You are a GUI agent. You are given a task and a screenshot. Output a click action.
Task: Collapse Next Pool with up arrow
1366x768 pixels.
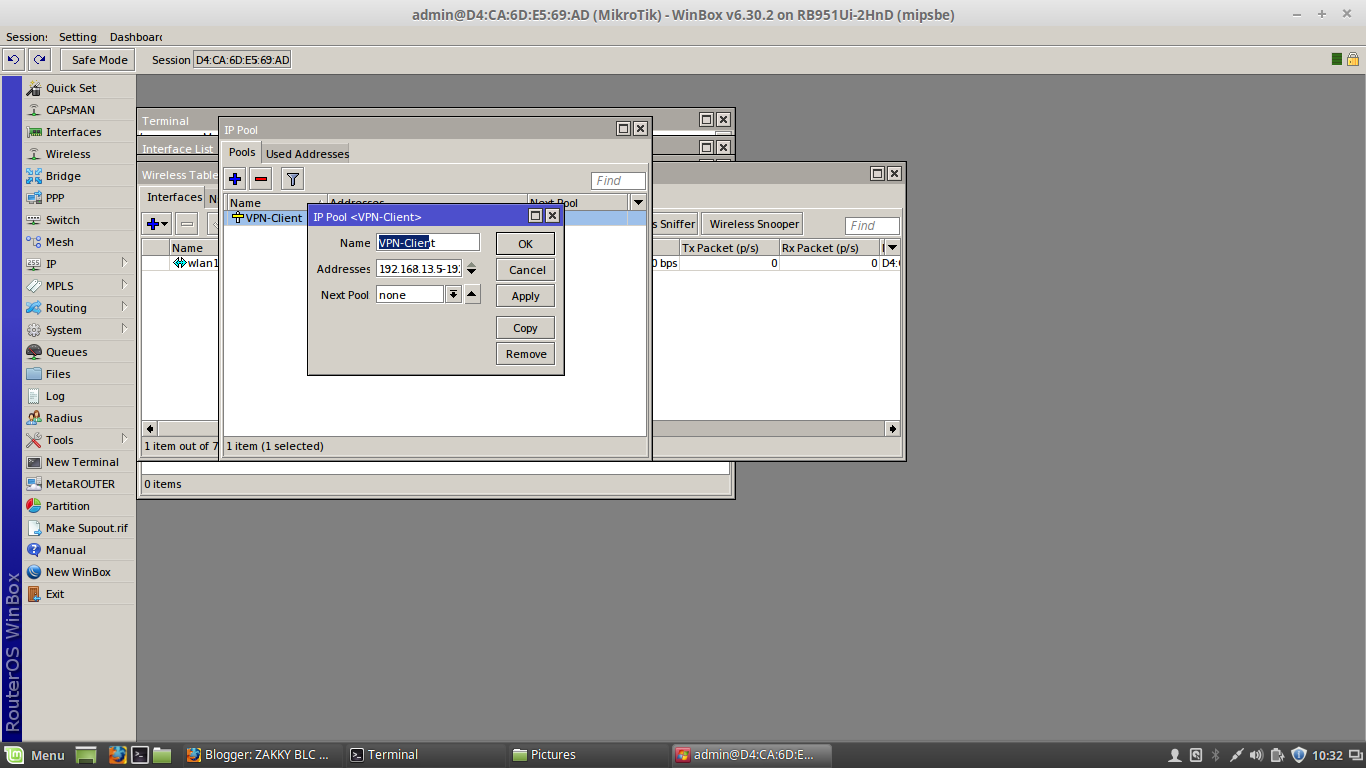[473, 294]
